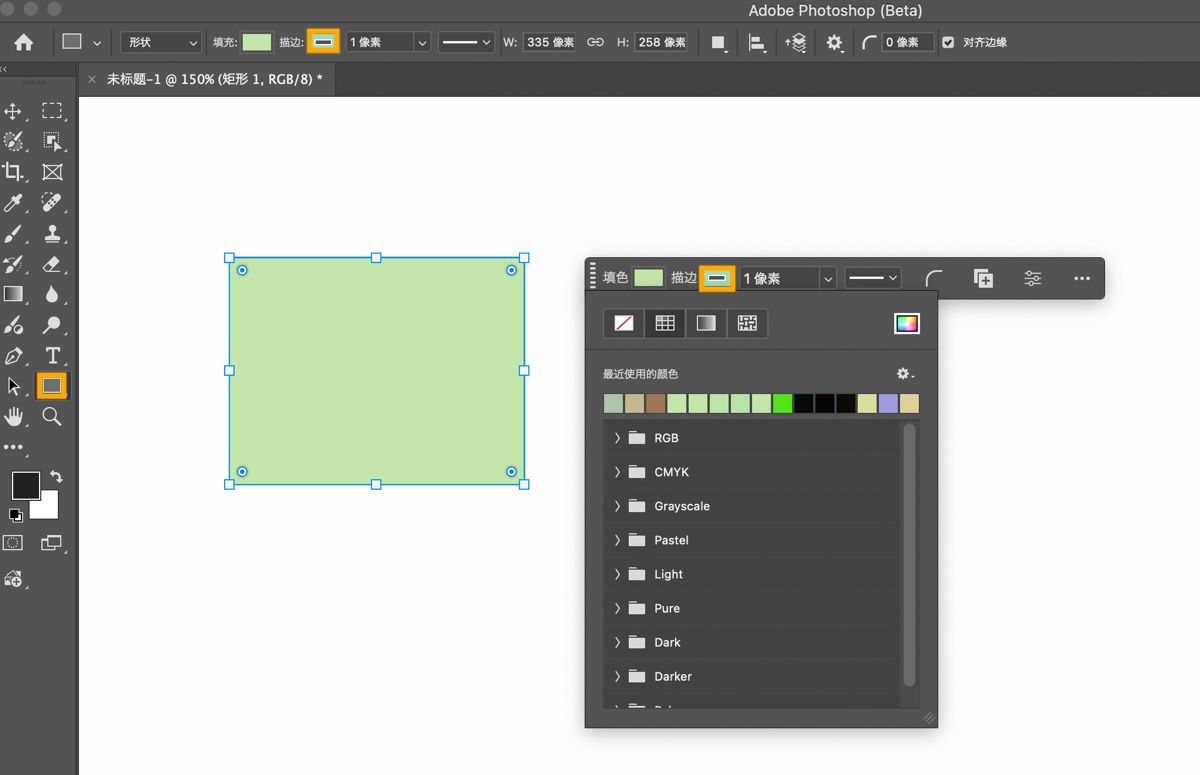The width and height of the screenshot is (1200, 775).
Task: Select the Hand tool
Action: 14,417
